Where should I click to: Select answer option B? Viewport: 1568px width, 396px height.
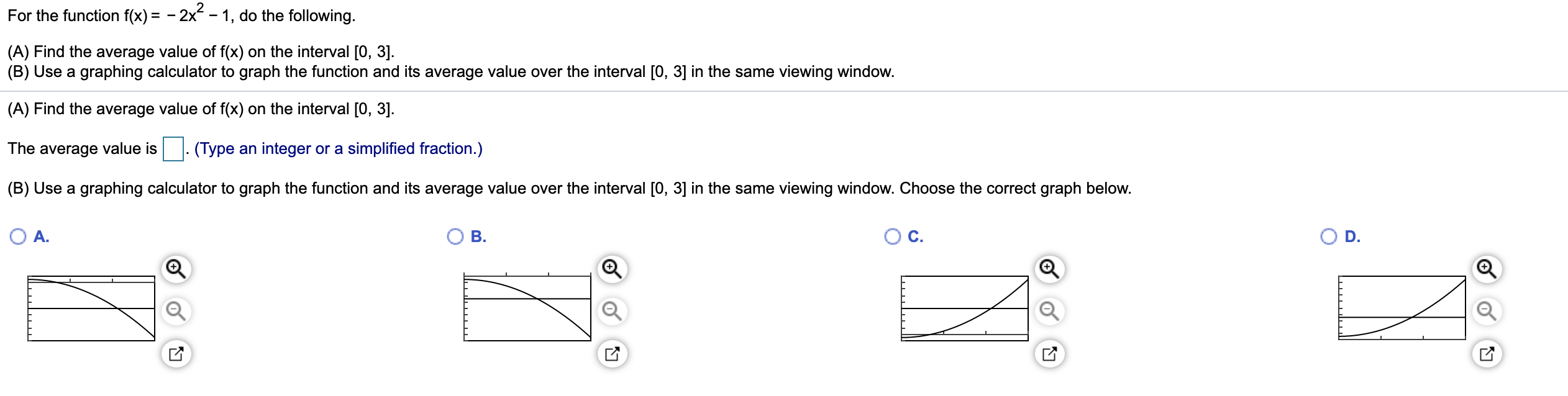pyautogui.click(x=455, y=236)
